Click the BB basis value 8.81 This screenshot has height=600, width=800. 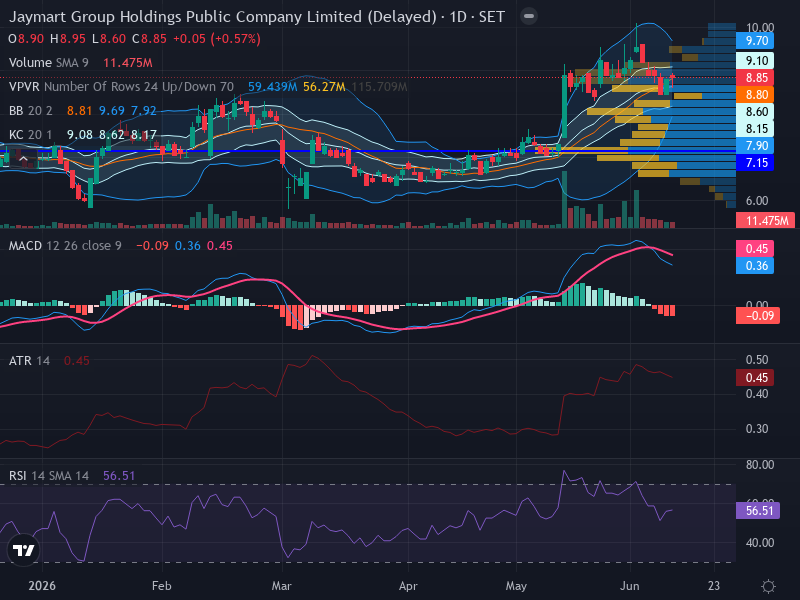click(x=80, y=111)
